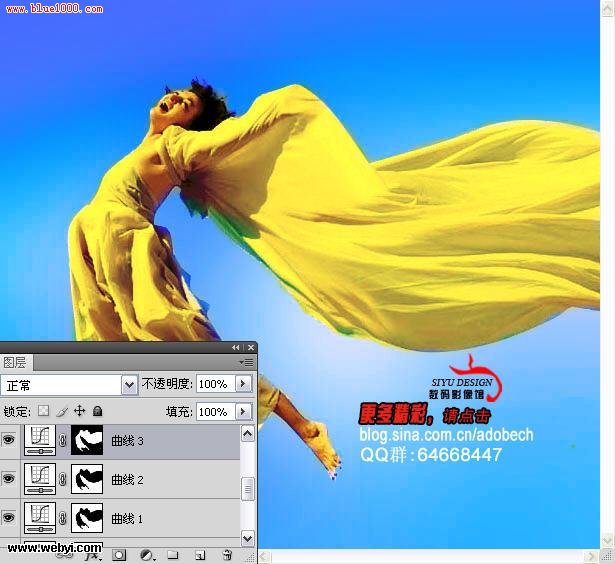615x564 pixels.
Task: Open the 填充 slider arrow
Action: 243,412
